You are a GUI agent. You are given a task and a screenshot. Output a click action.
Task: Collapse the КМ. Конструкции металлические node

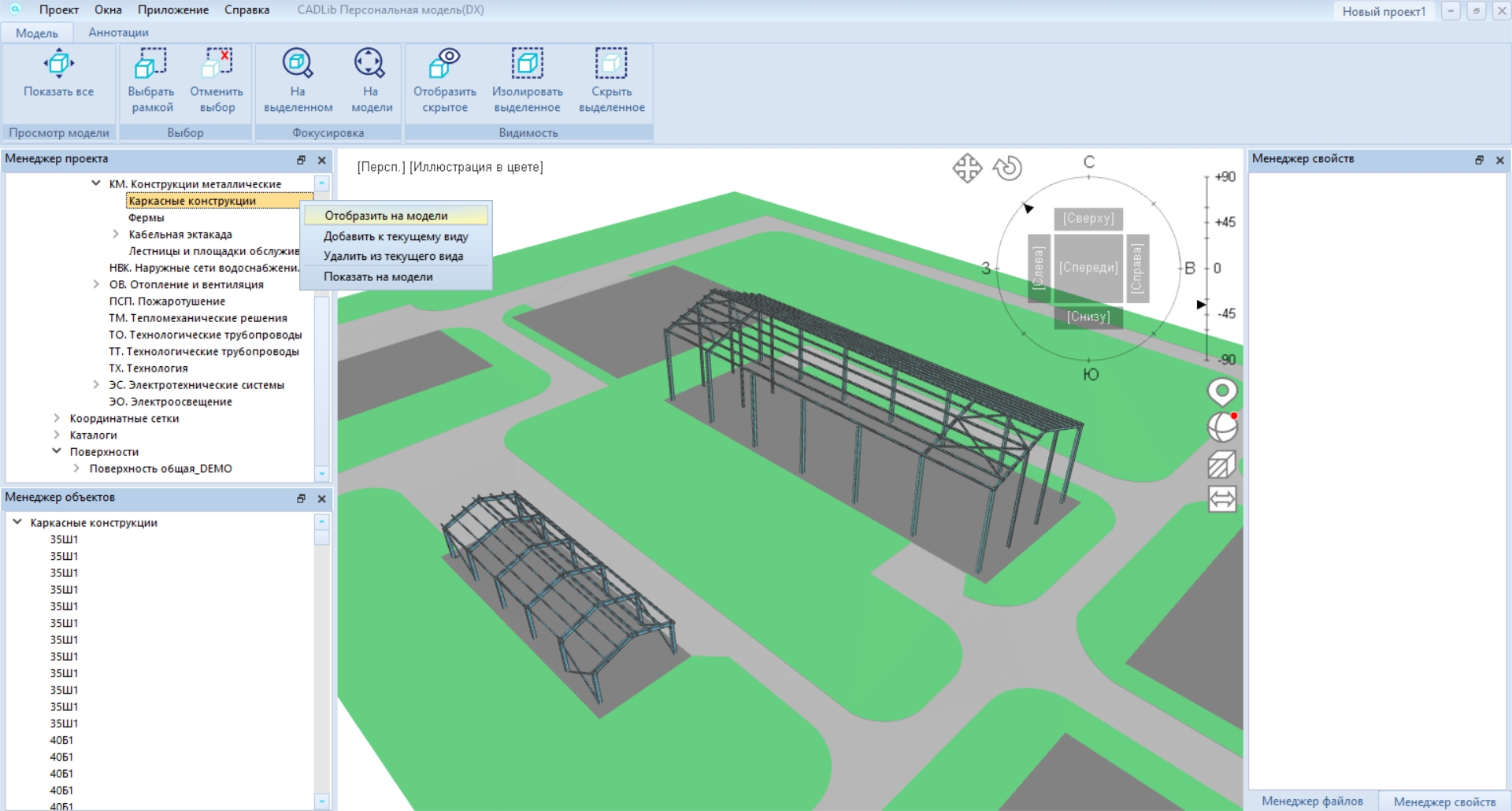click(x=96, y=183)
